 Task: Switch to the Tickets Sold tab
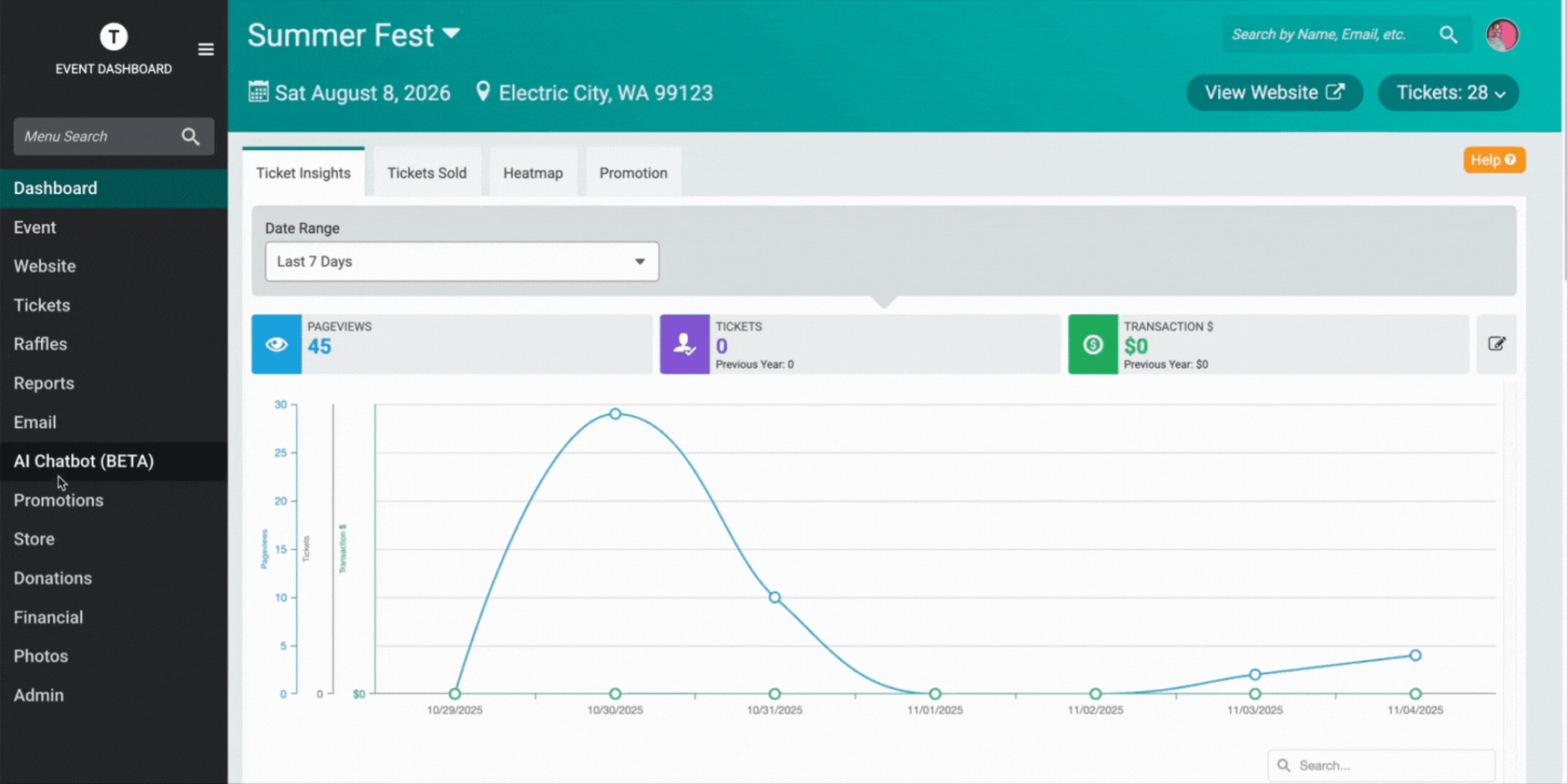pos(426,173)
